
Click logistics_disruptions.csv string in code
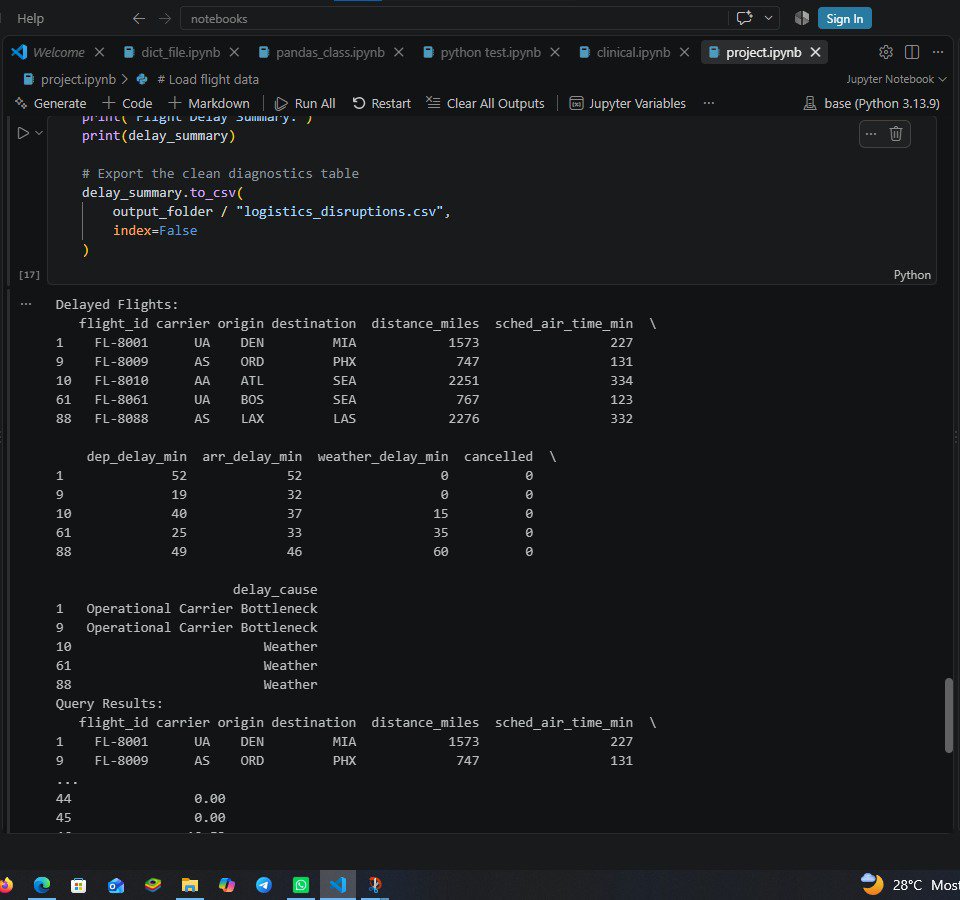[339, 212]
